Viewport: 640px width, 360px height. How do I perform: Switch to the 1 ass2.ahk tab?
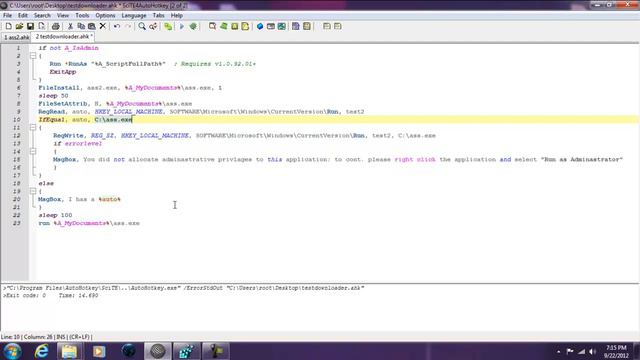(16, 37)
